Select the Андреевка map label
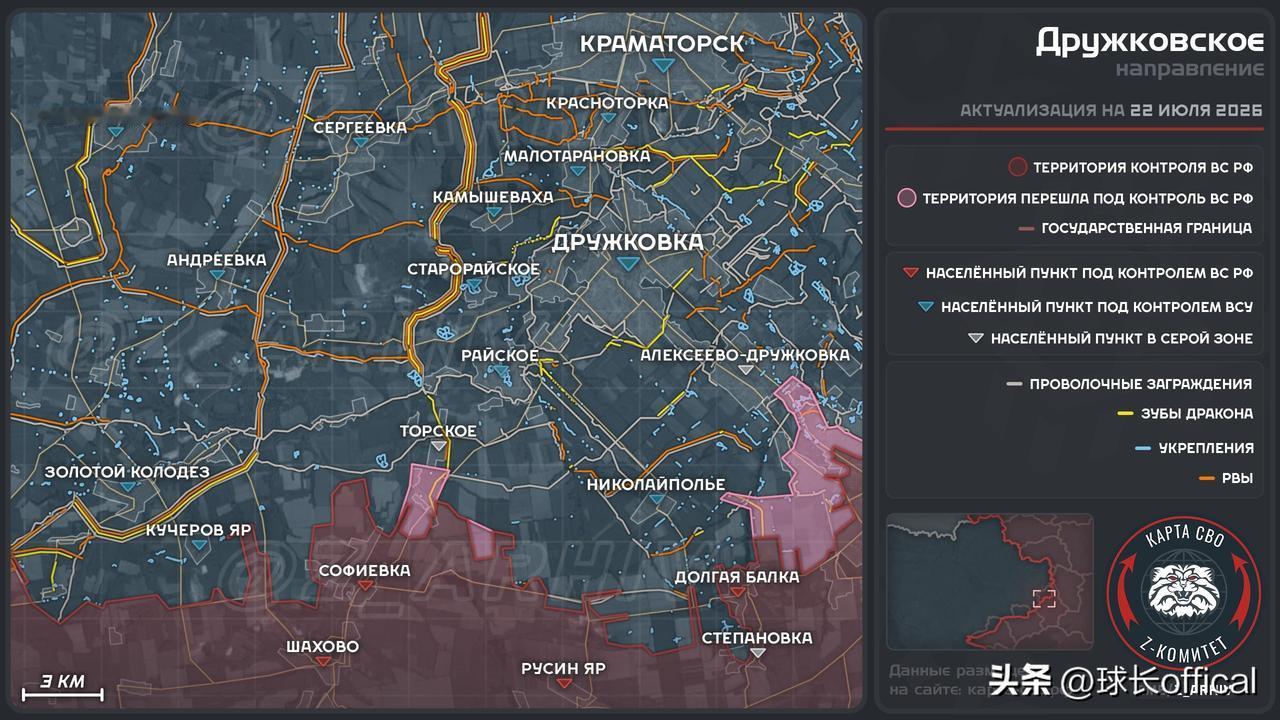The image size is (1280, 720). point(217,260)
